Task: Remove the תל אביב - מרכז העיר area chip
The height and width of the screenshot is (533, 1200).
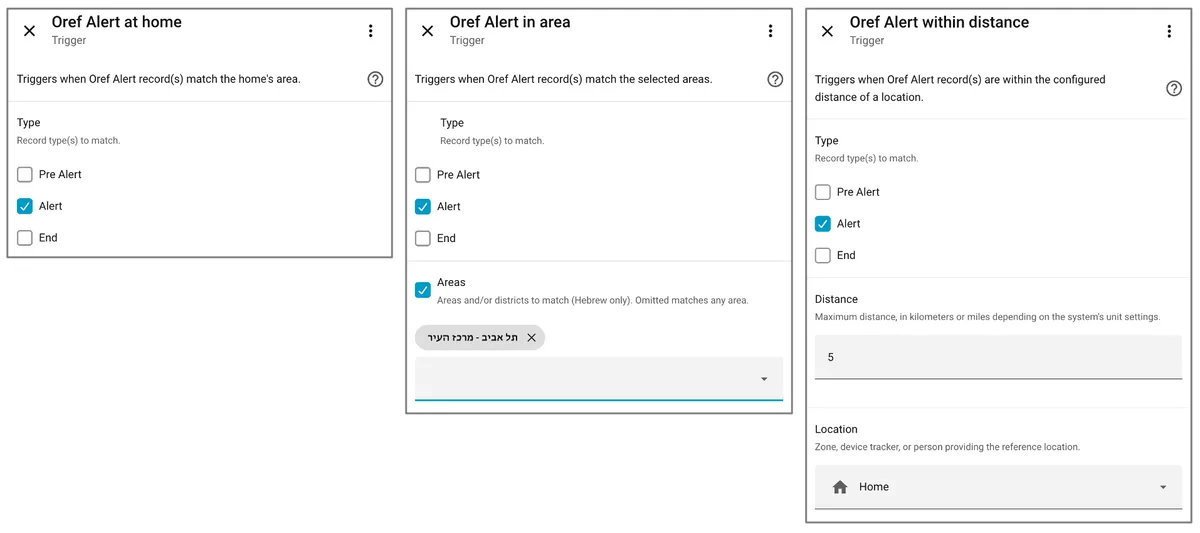Action: tap(531, 338)
